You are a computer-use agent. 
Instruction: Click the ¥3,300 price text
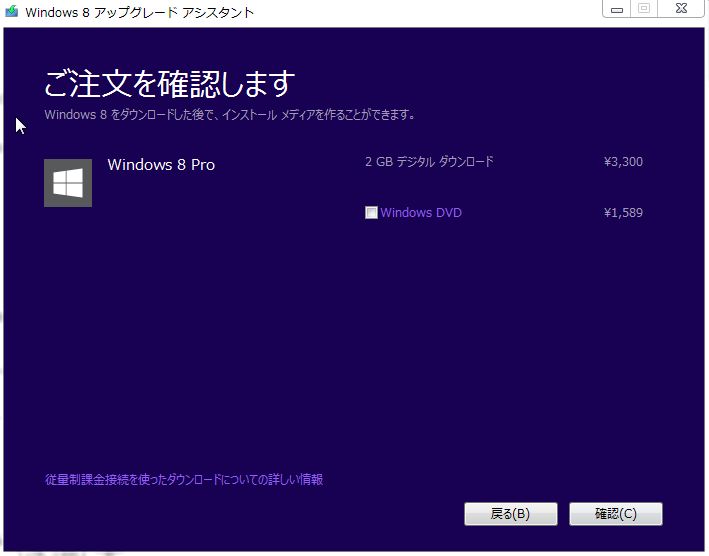pyautogui.click(x=623, y=162)
